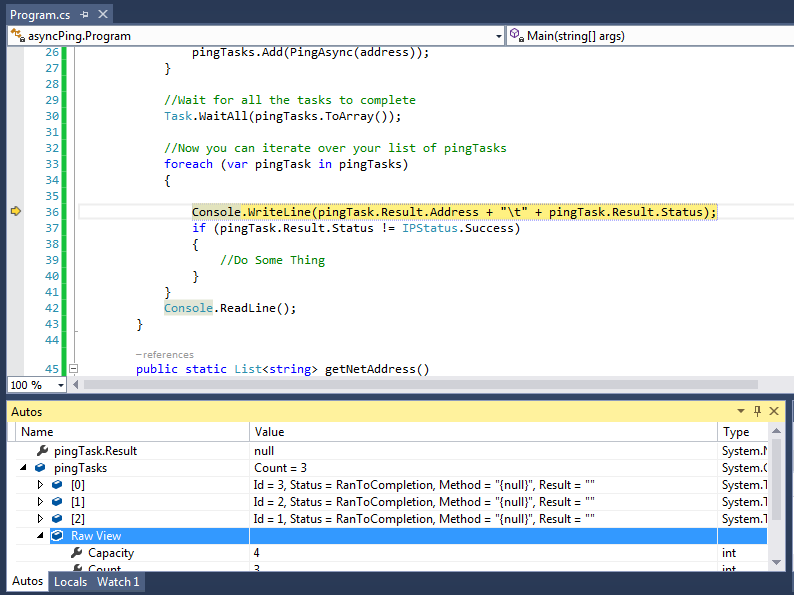Click the Autos panel auto-hide pin icon

click(757, 411)
